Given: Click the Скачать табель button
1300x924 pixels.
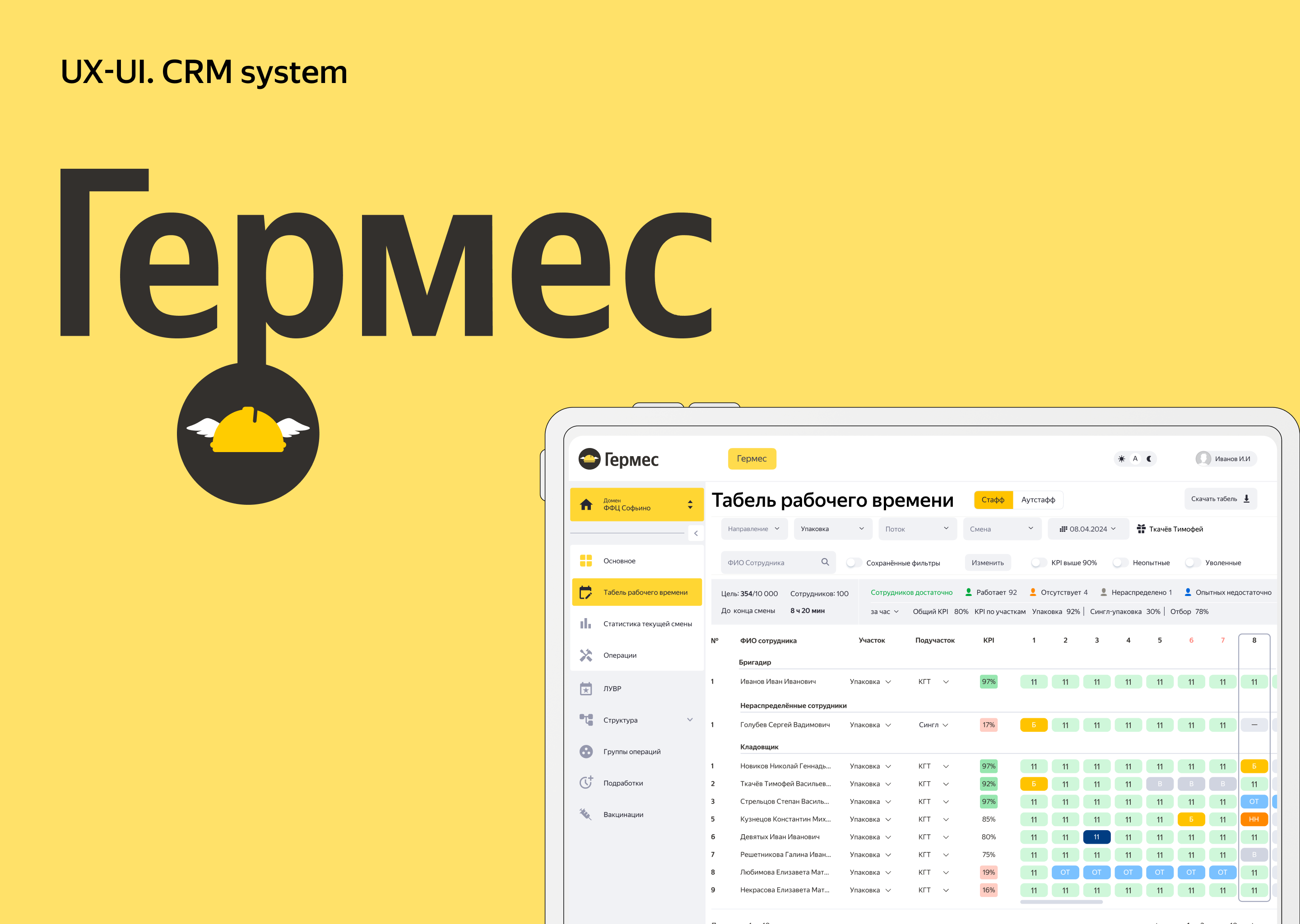Looking at the screenshot, I should point(1220,499).
